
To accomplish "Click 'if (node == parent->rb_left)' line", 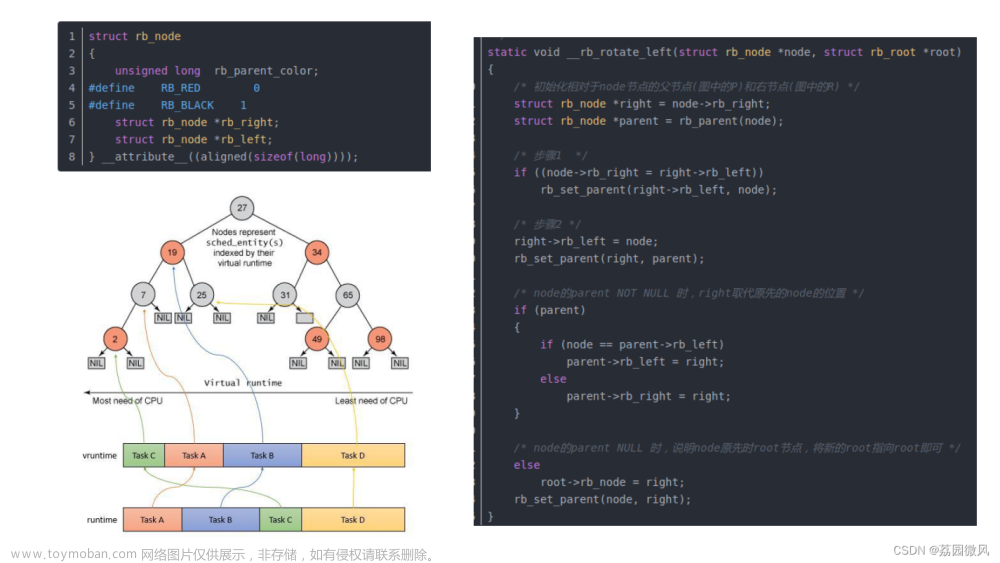I will pyautogui.click(x=632, y=345).
